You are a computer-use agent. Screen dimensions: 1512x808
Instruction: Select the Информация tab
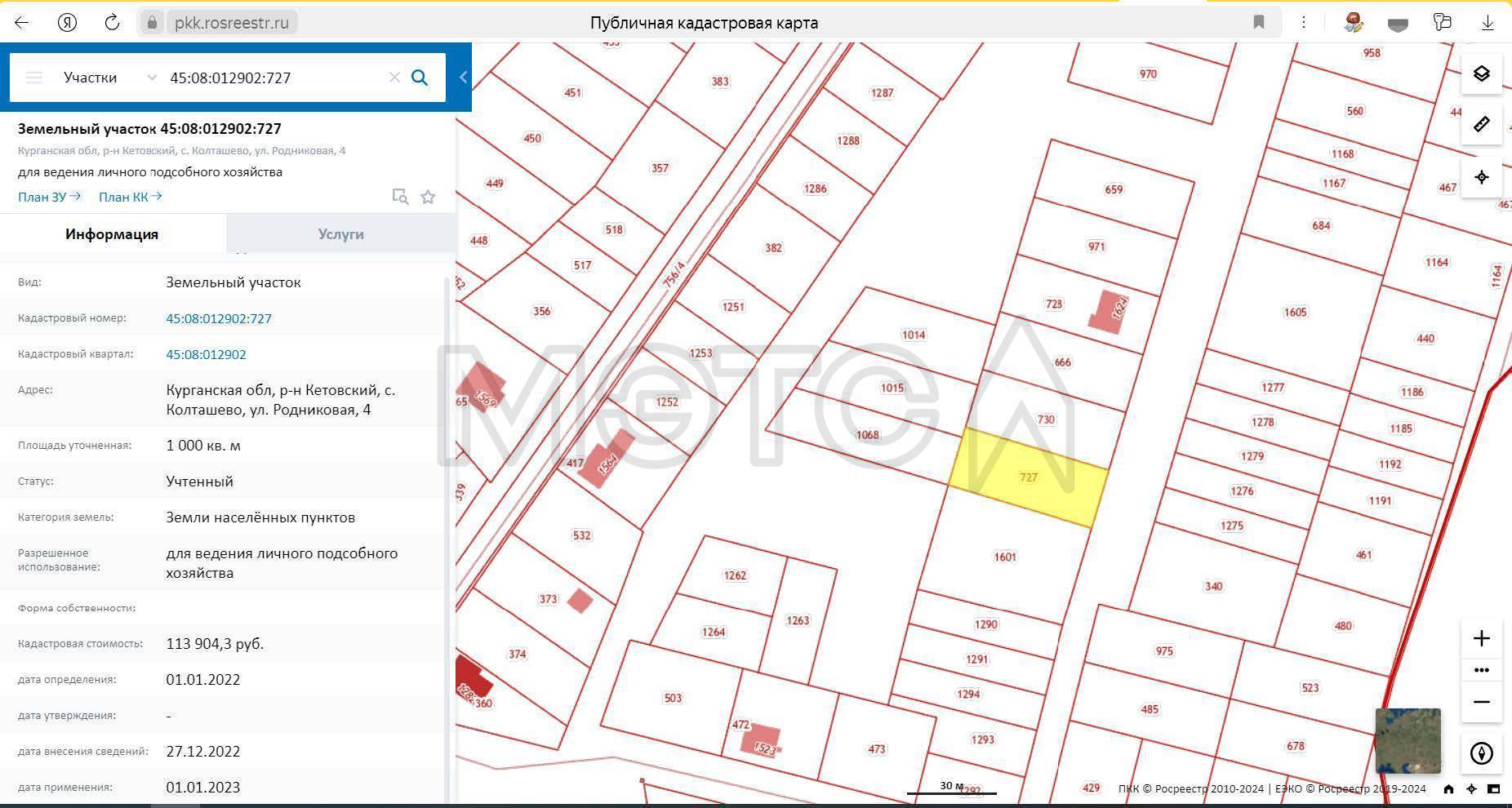(x=112, y=234)
